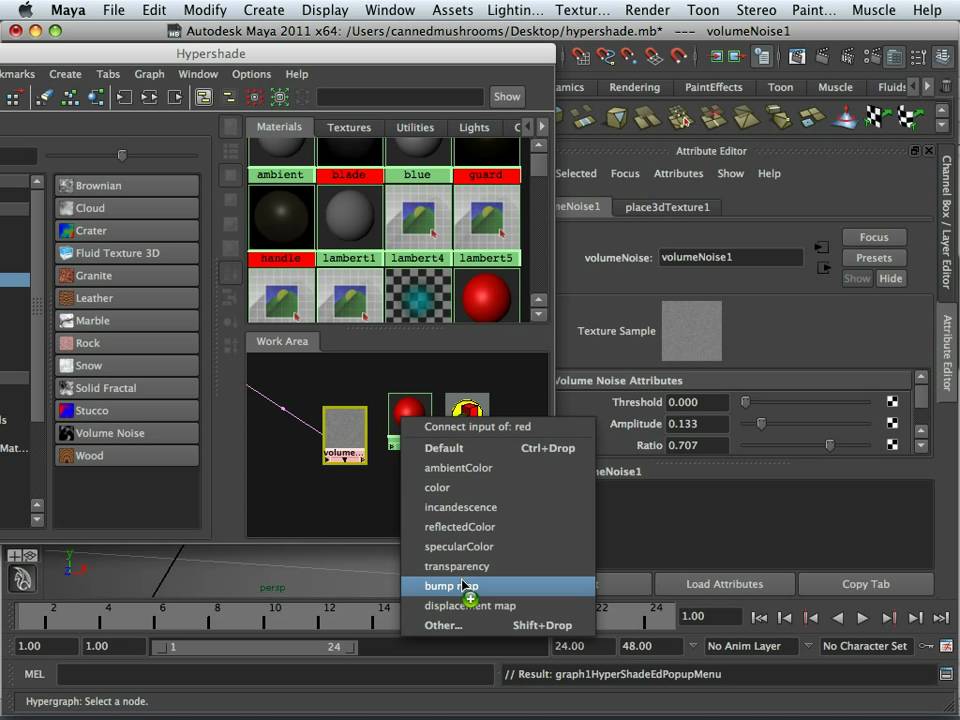Click the Threshold value field
The image size is (960, 720).
697,402
